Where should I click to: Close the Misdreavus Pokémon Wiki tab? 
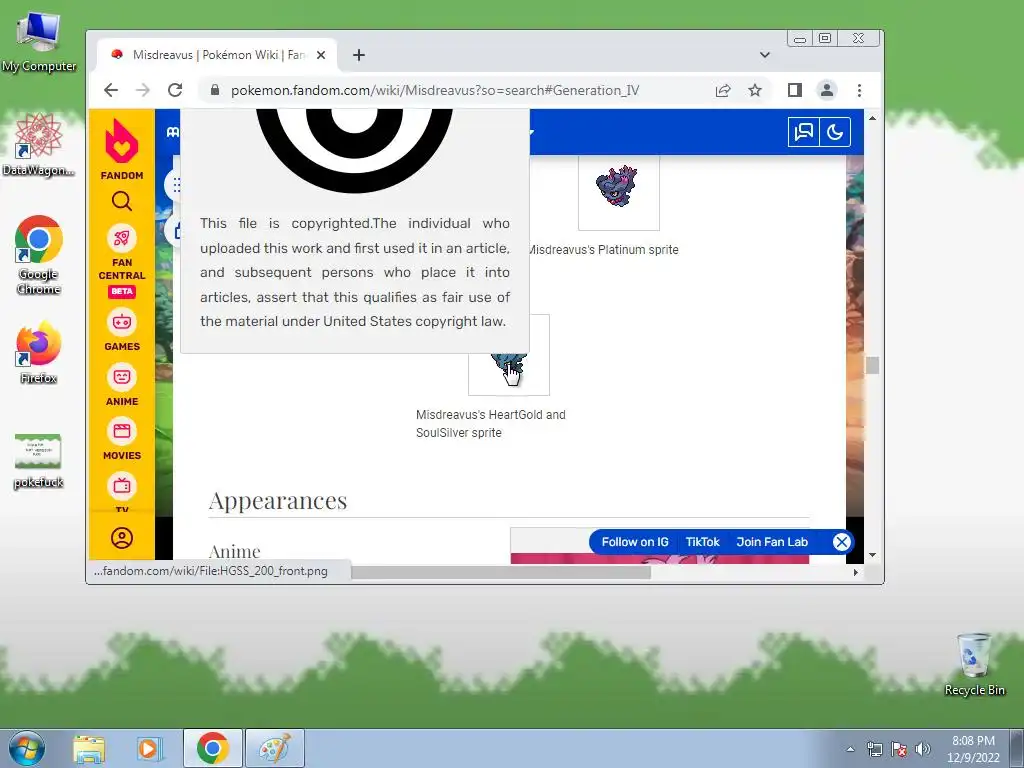tap(321, 55)
